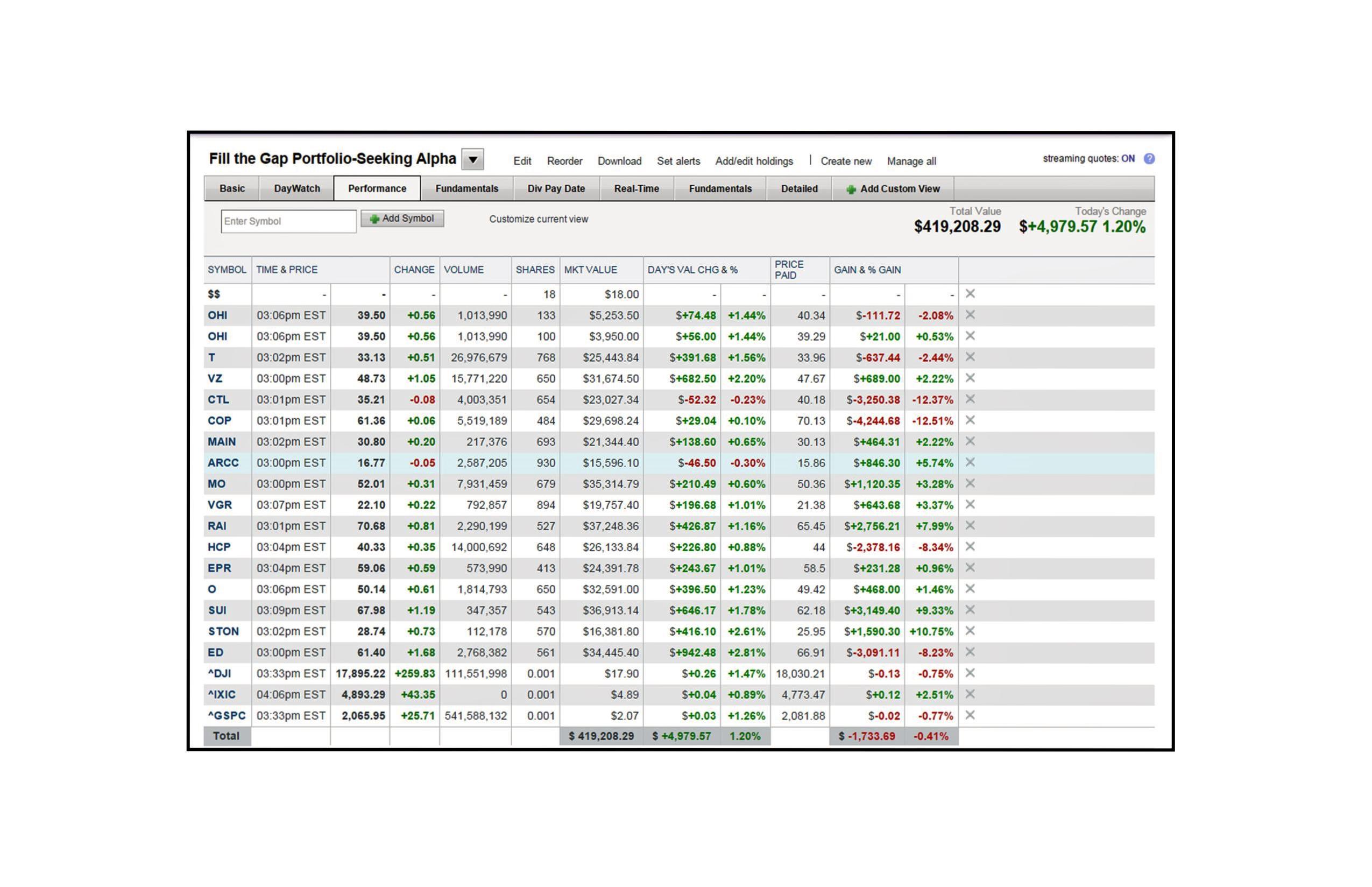Viewport: 1372px width, 887px height.
Task: Delete the CTL holding using X icon
Action: [970, 399]
